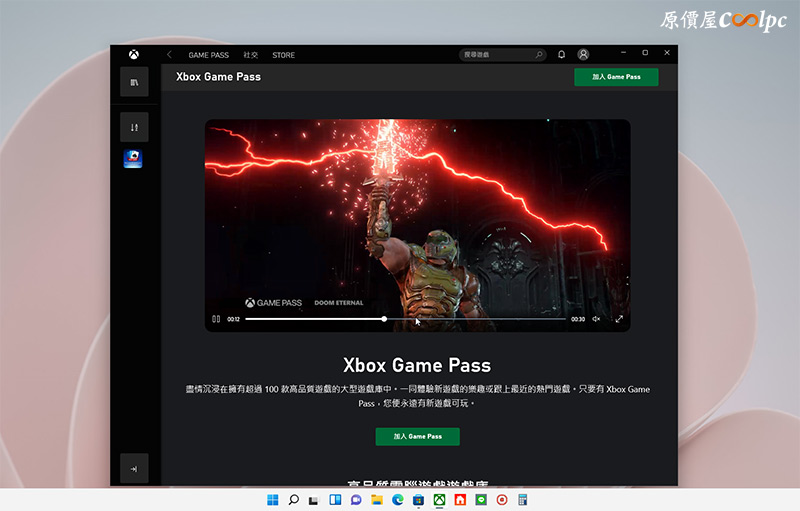Enter fullscreen for the trailer video
This screenshot has width=800, height=511.
click(x=619, y=319)
